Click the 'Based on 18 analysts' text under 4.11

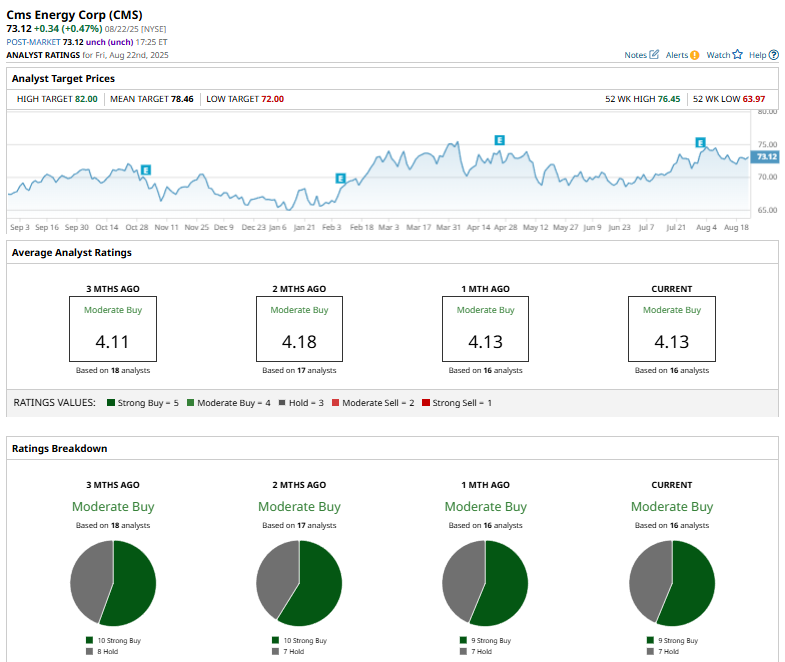coord(113,371)
